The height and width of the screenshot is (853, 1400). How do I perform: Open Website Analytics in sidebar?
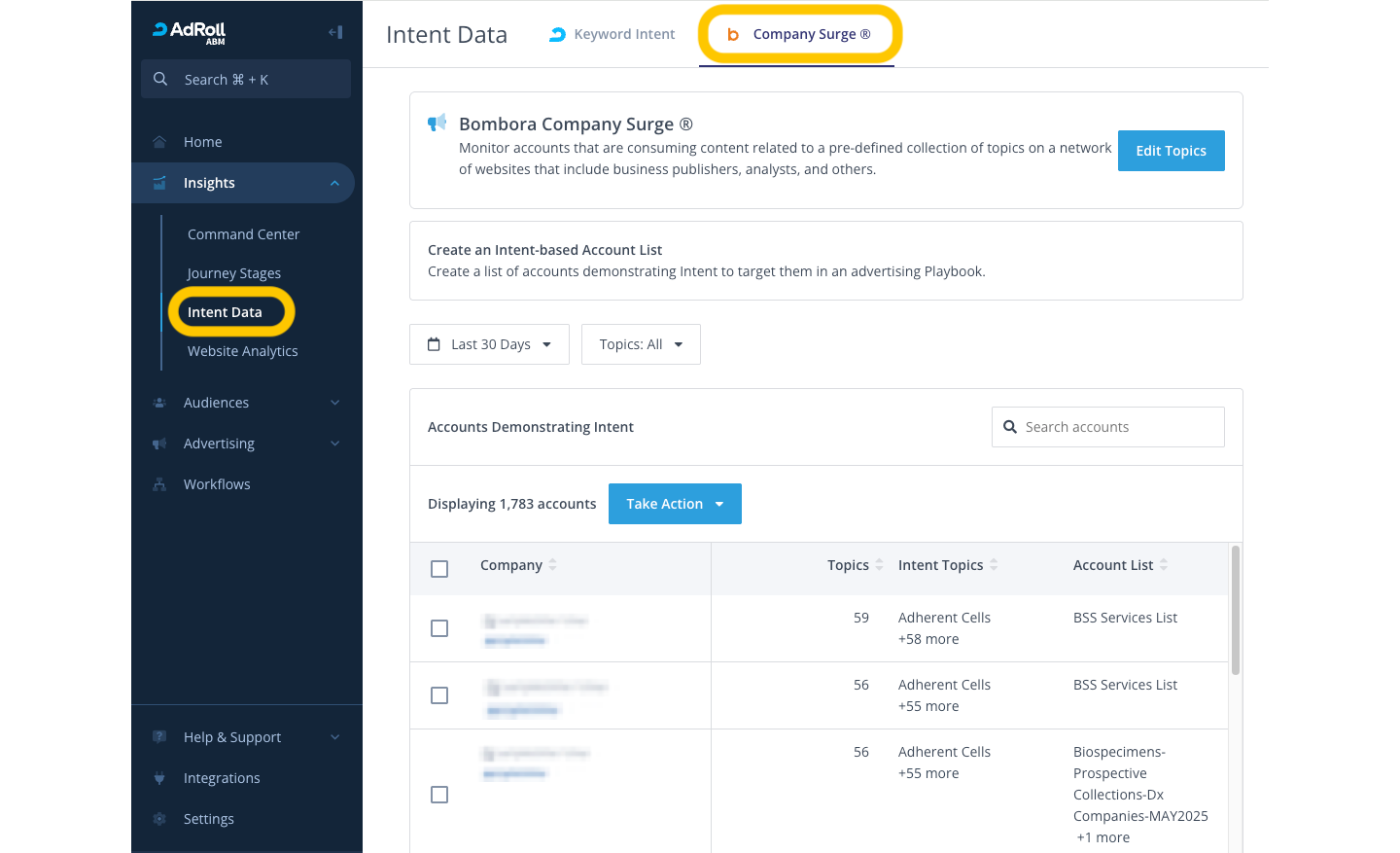(243, 351)
